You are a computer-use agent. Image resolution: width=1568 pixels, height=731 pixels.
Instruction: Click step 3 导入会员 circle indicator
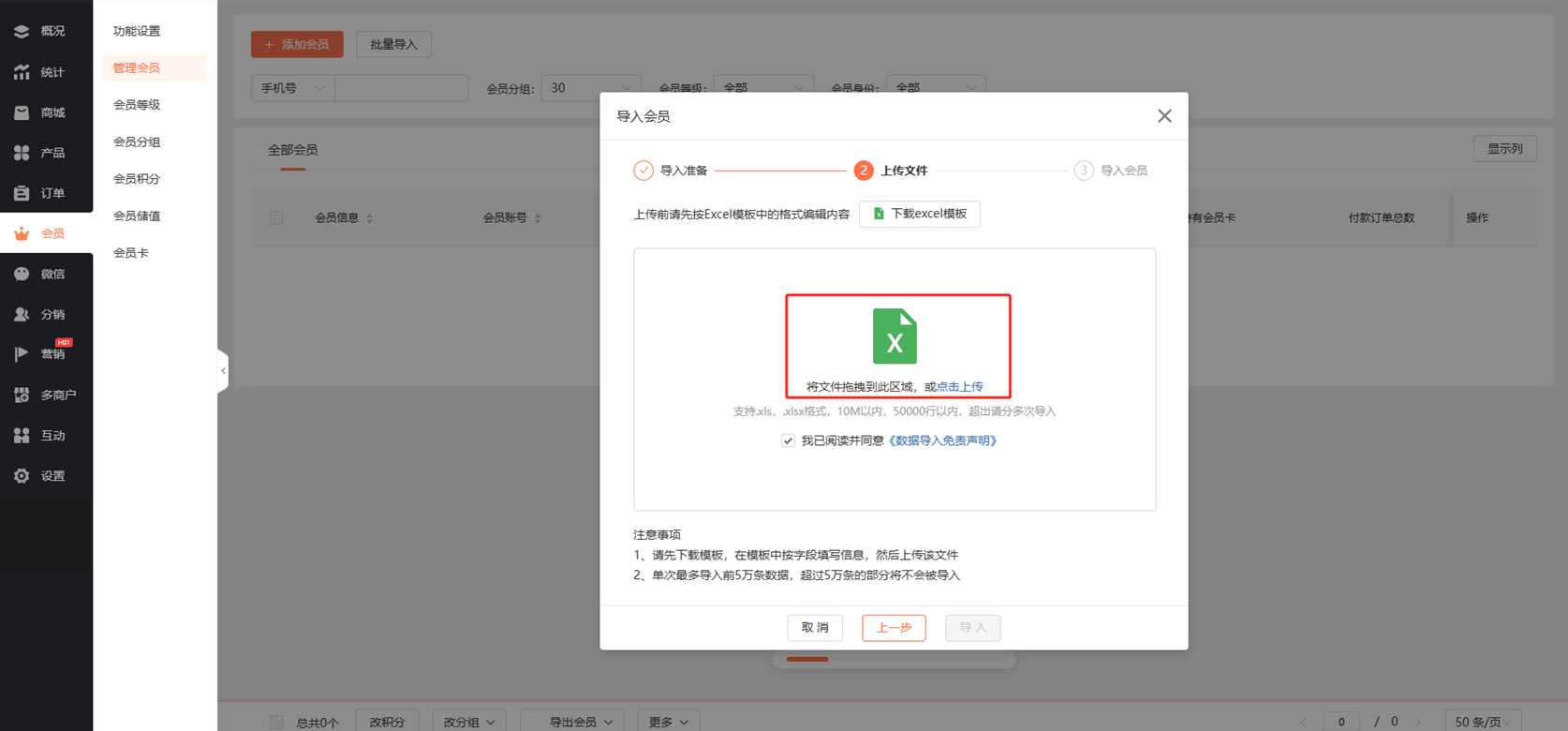[1084, 171]
